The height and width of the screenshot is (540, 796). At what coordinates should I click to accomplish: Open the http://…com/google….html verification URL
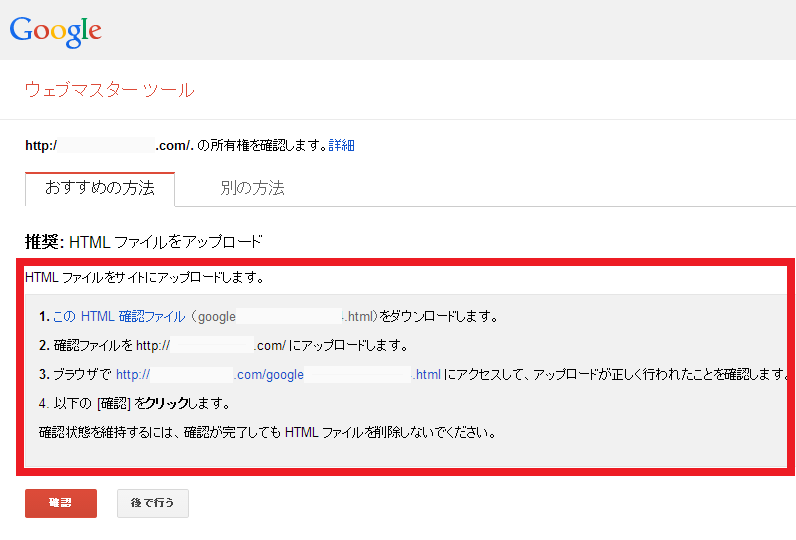(x=278, y=375)
